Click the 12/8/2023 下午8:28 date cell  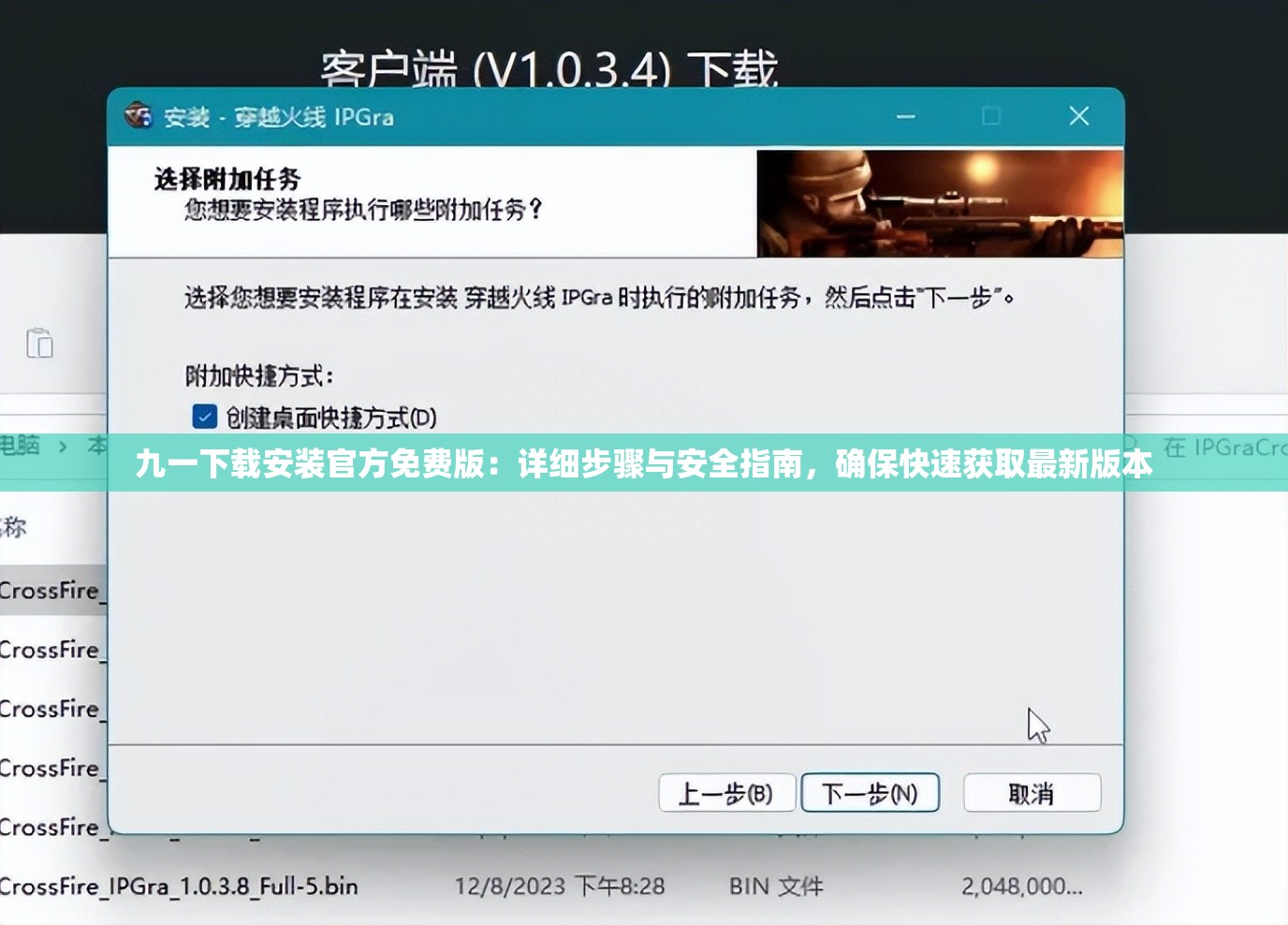tap(560, 886)
